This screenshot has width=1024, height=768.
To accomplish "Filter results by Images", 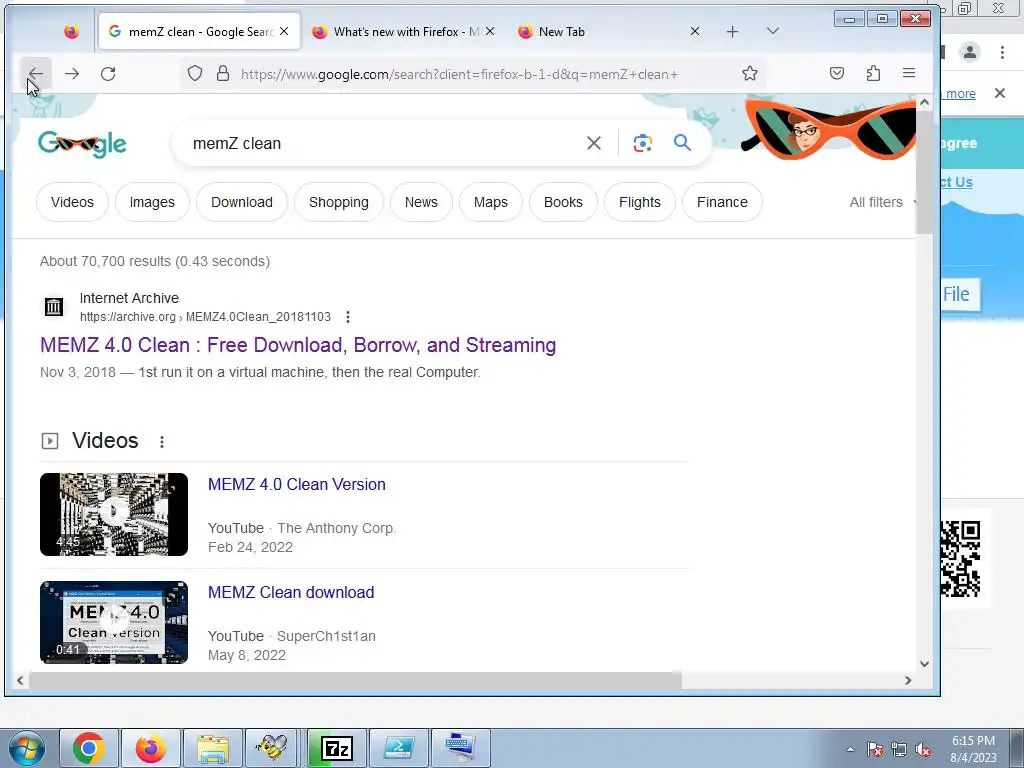I will coord(152,202).
